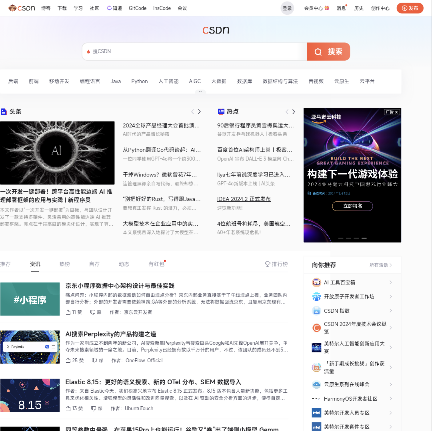The height and width of the screenshot is (431, 432).
Task: Open the ranking list trophy link
Action: pos(276,264)
